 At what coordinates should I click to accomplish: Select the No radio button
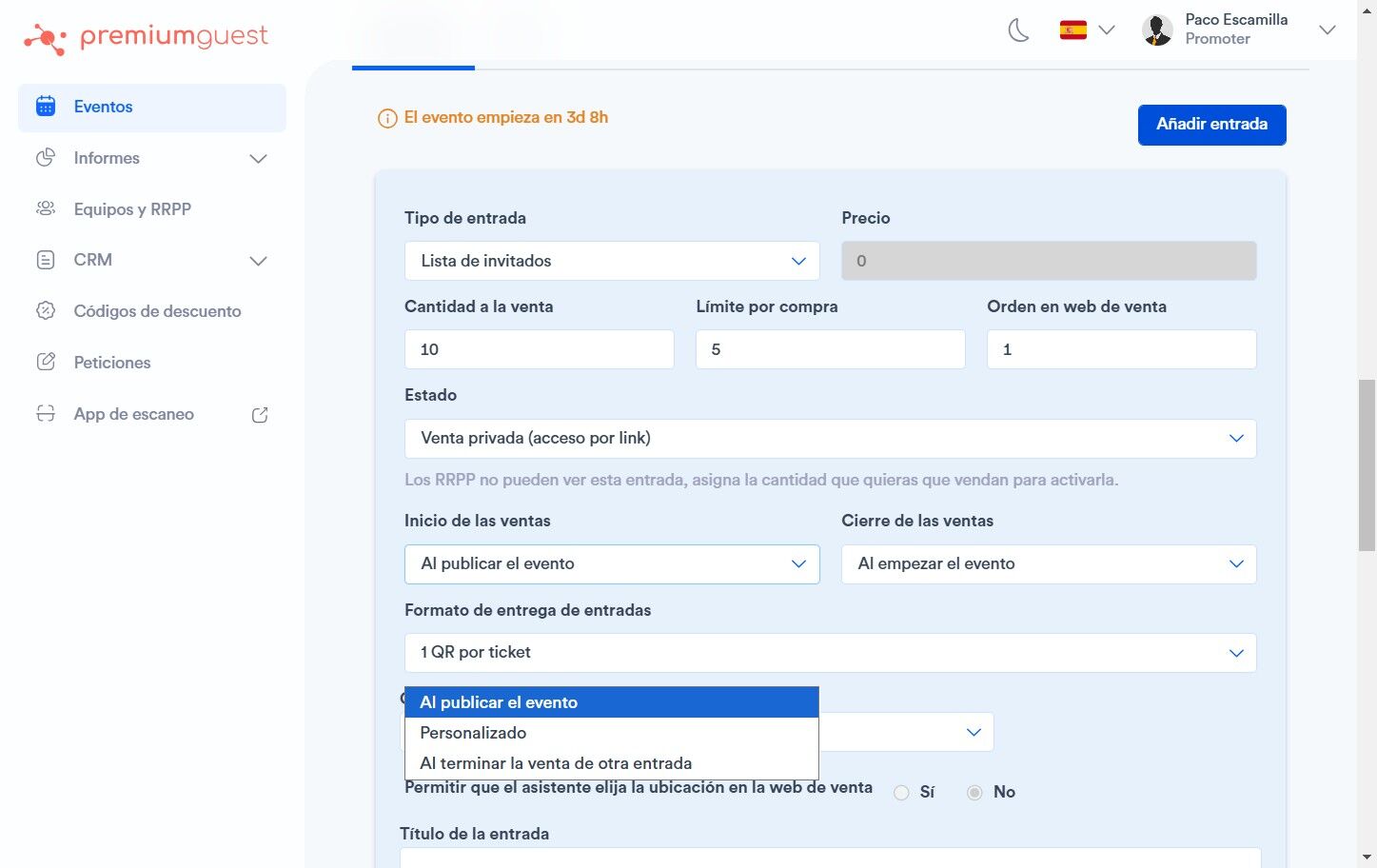[x=974, y=793]
